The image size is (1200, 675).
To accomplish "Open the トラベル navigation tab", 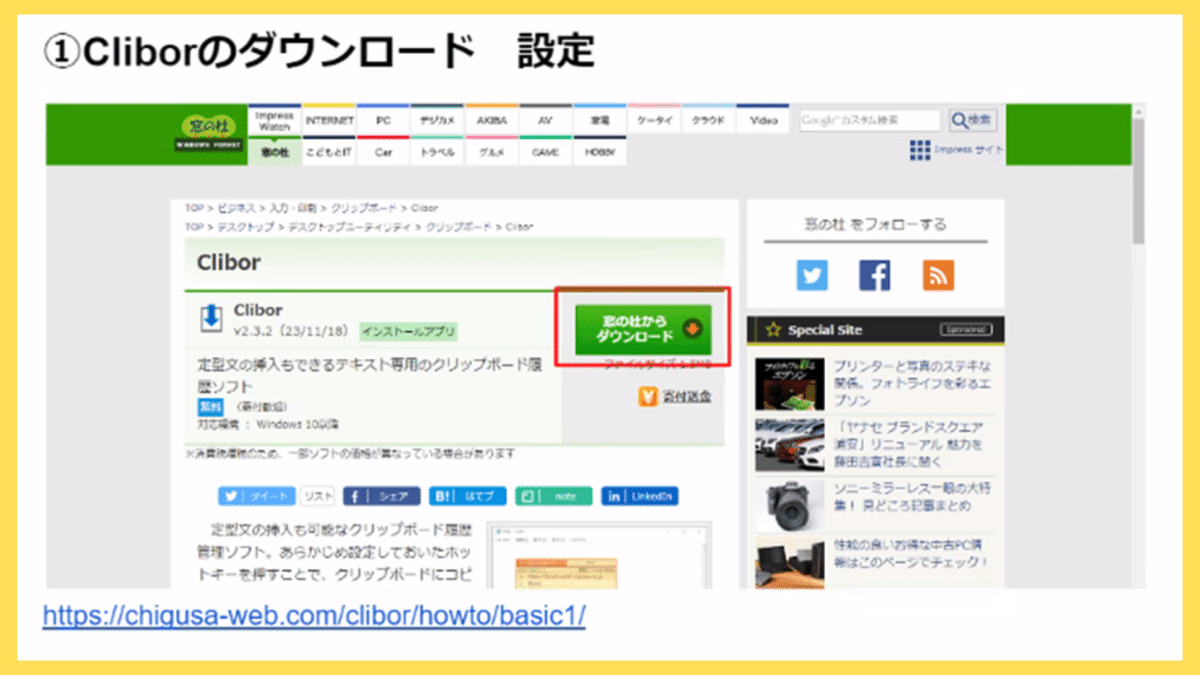I will pos(437,152).
